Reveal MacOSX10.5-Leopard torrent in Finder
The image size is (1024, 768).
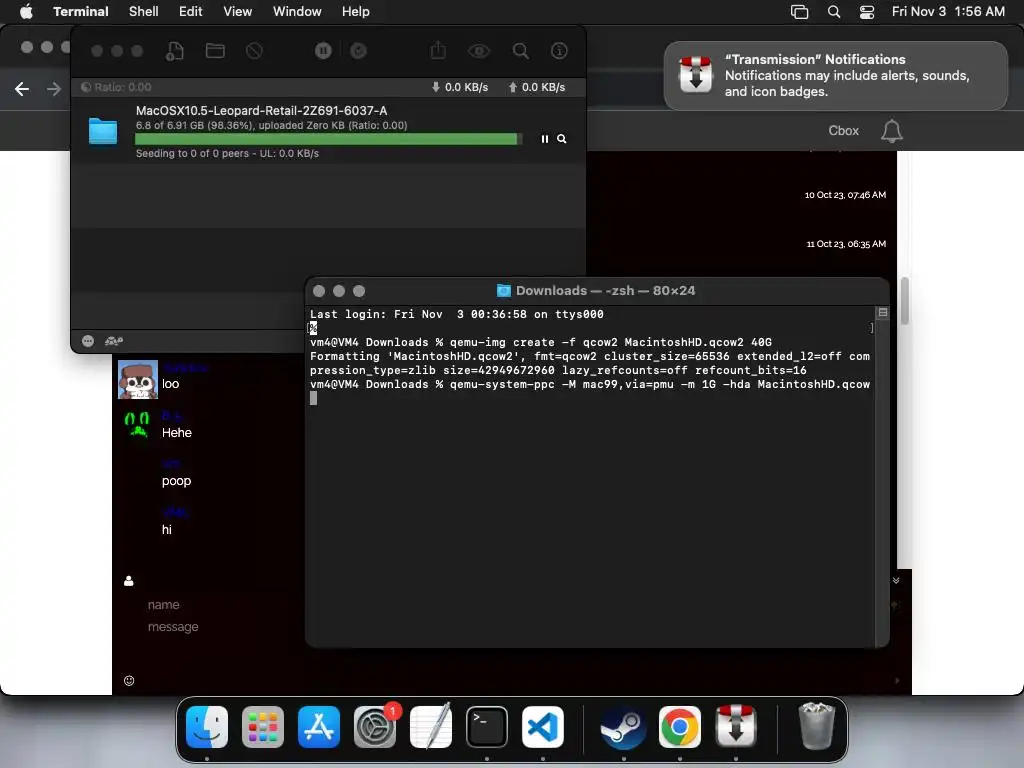tap(562, 139)
